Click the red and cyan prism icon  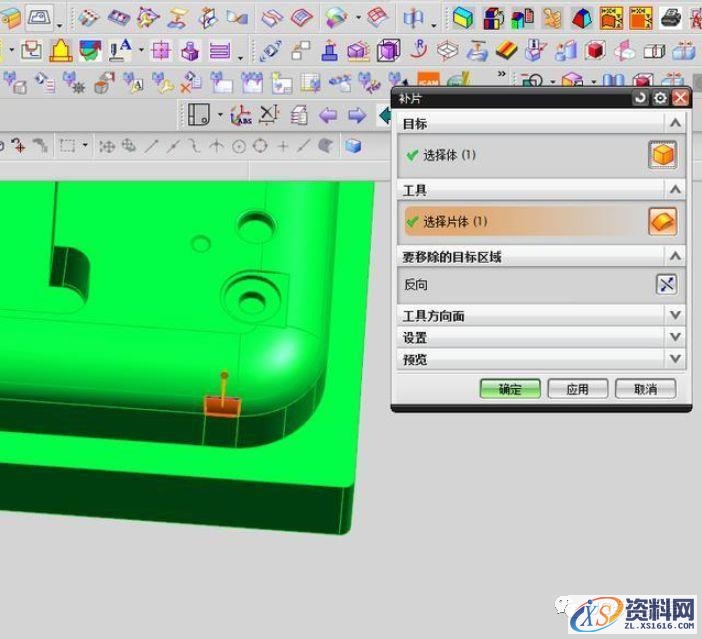click(x=582, y=18)
